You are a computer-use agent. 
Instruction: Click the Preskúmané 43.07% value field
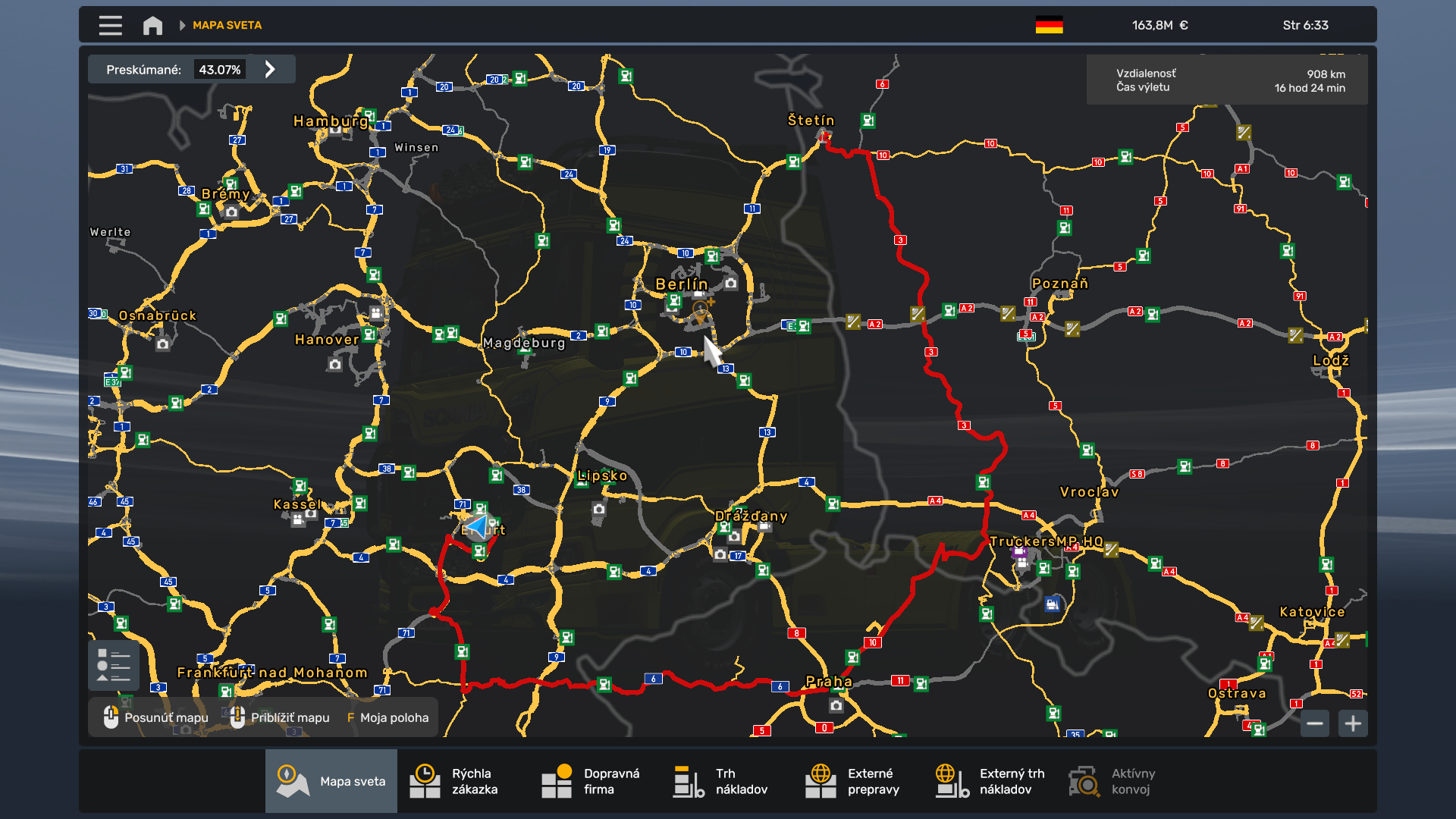point(218,68)
